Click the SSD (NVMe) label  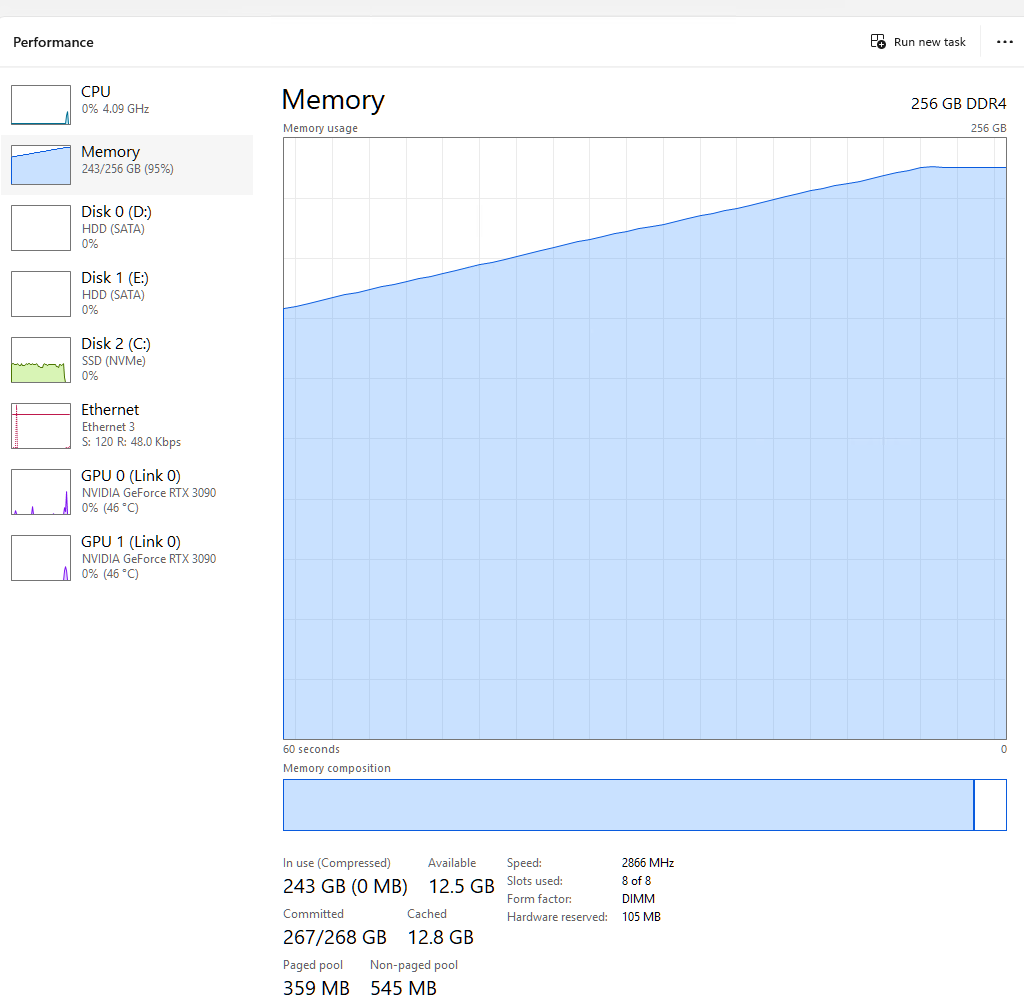(x=113, y=360)
